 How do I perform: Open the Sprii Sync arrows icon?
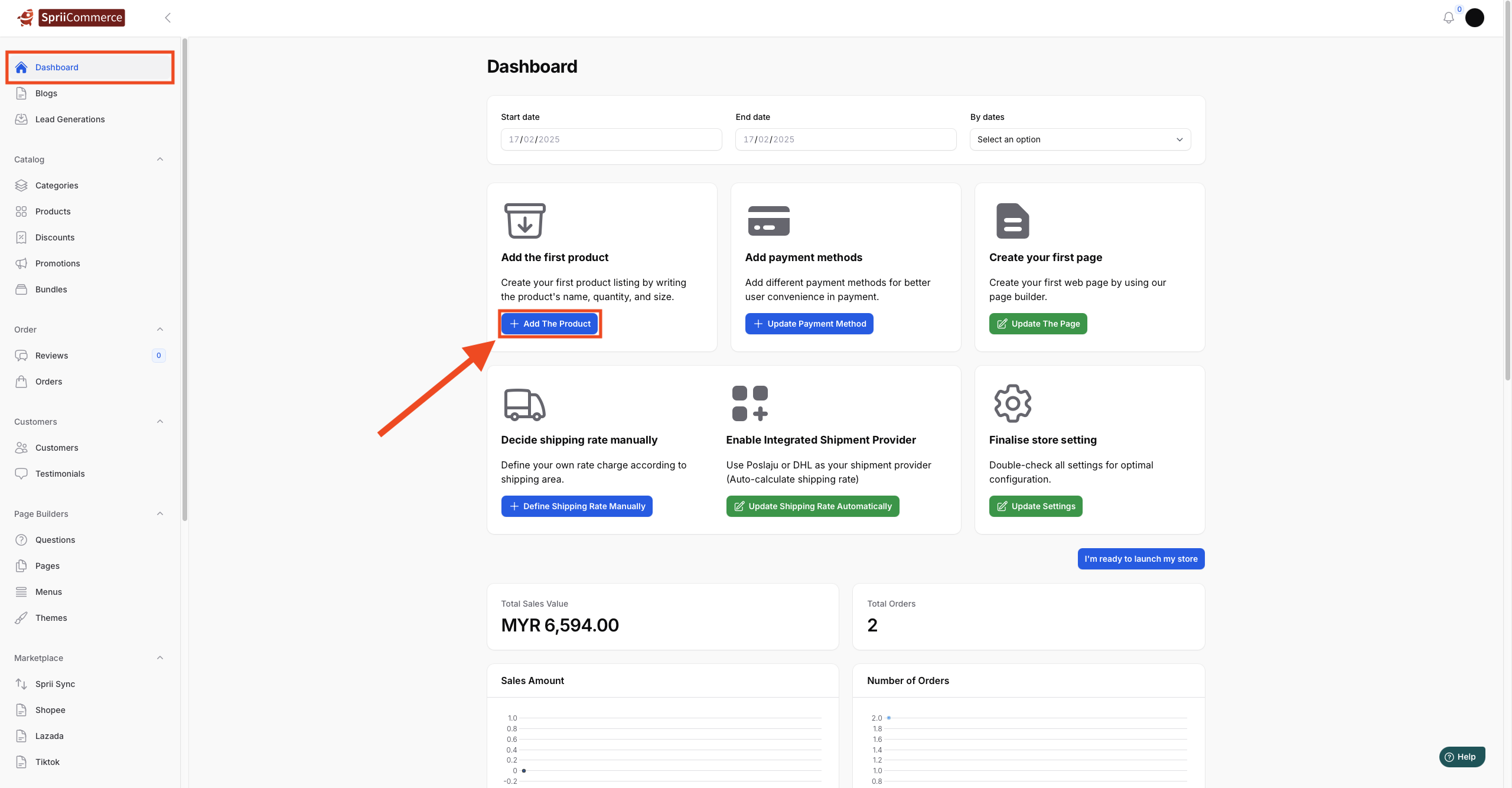pyautogui.click(x=21, y=683)
